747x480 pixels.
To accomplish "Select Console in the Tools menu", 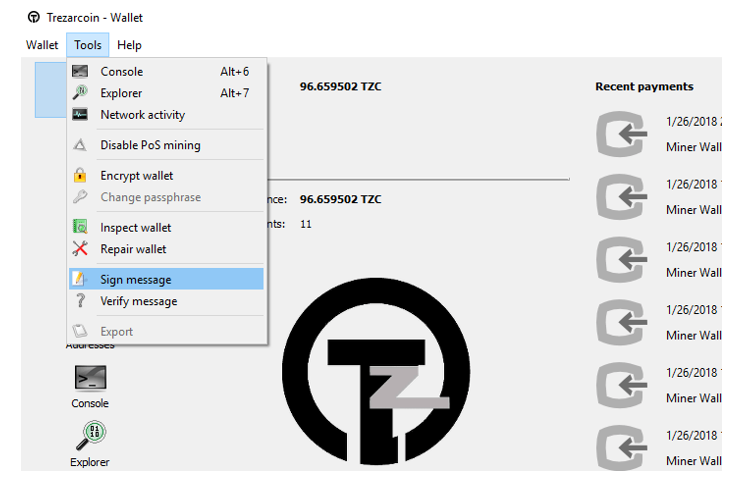I will click(x=166, y=72).
